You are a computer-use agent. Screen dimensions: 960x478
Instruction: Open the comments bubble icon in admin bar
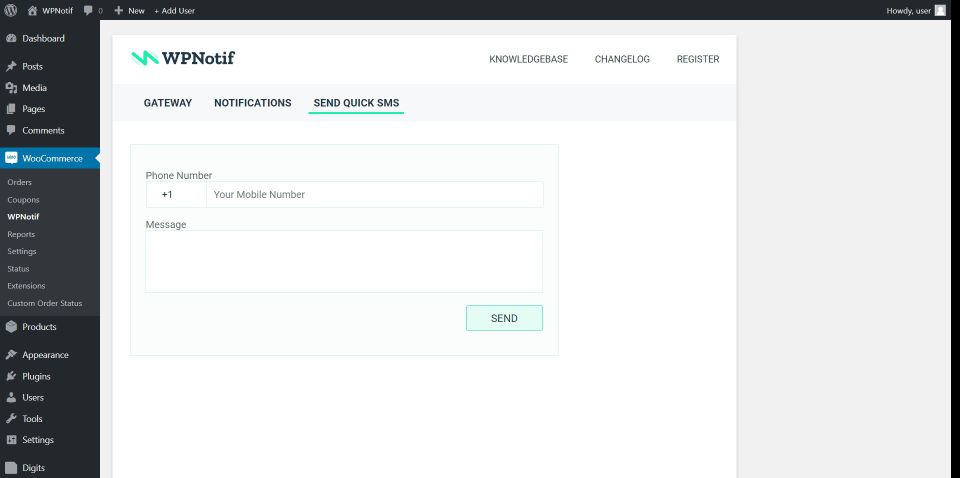coord(89,10)
